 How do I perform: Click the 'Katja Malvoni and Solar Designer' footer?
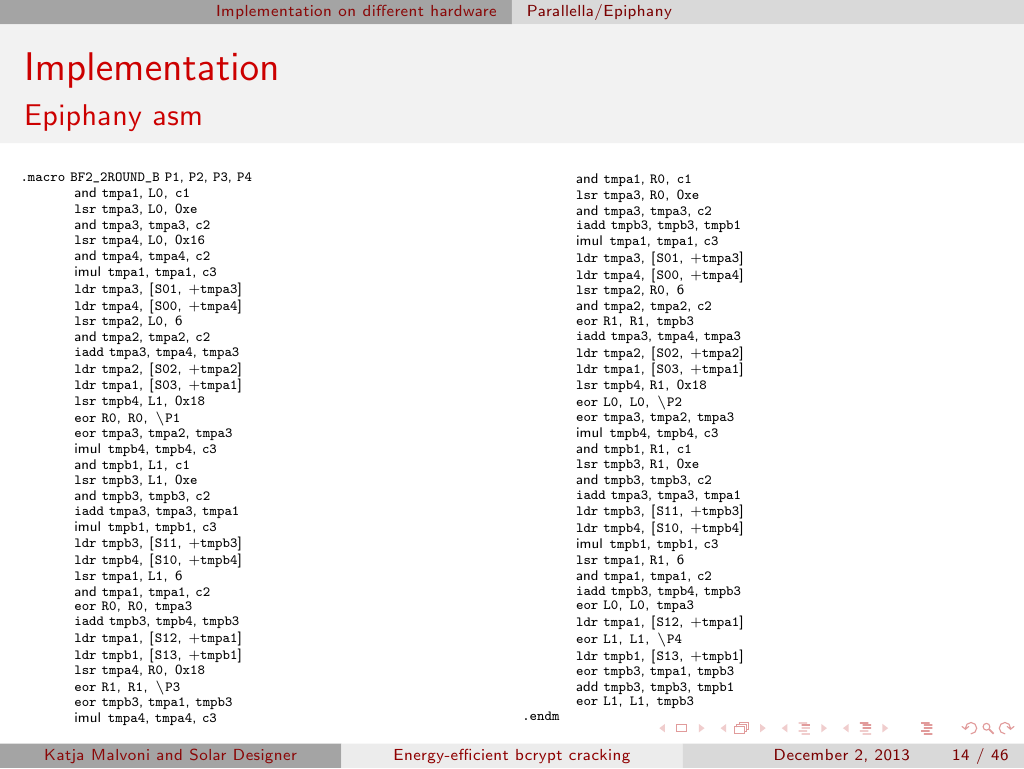pyautogui.click(x=170, y=755)
